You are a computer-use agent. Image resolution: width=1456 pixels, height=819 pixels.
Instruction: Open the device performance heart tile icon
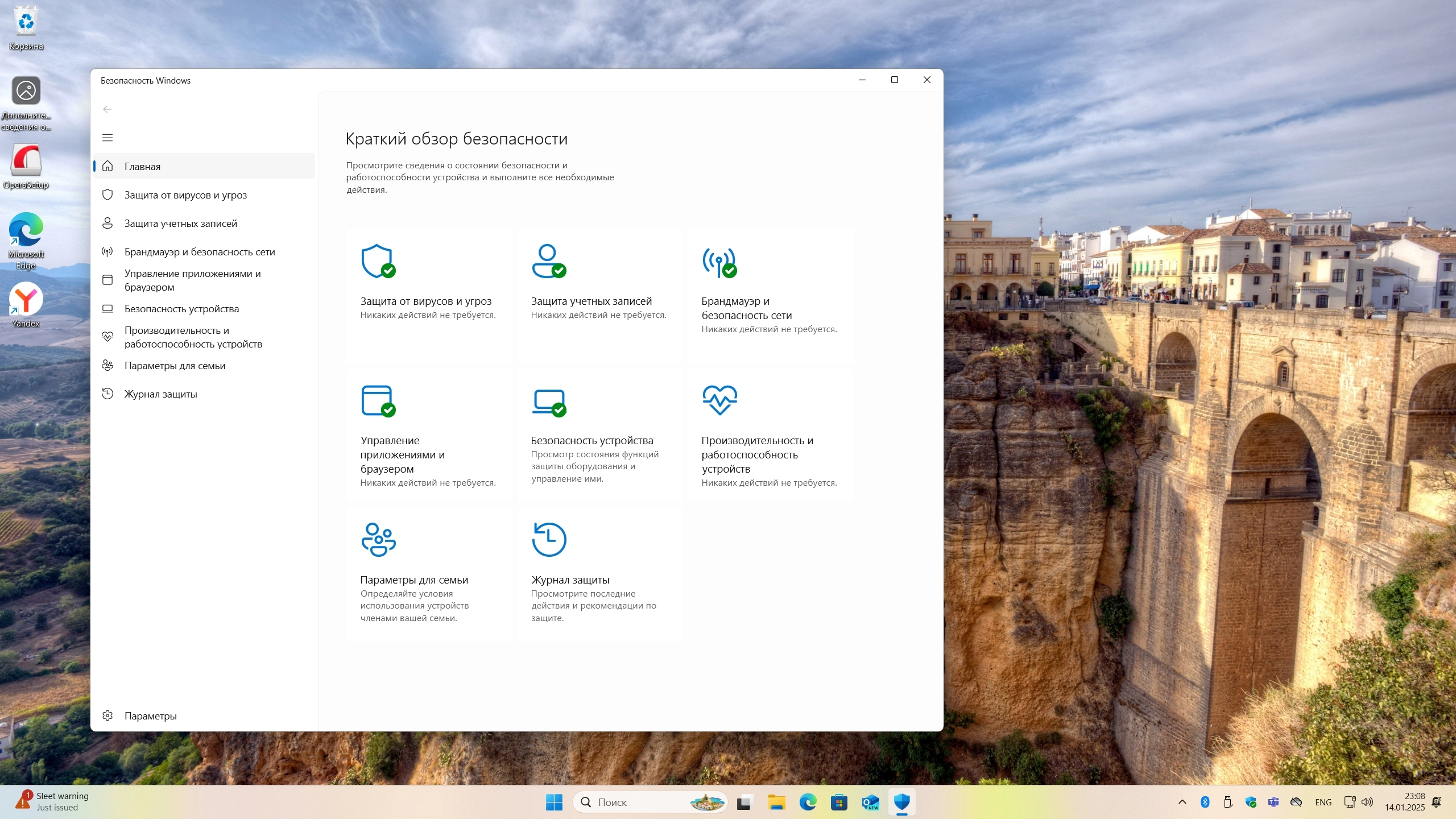pos(719,400)
